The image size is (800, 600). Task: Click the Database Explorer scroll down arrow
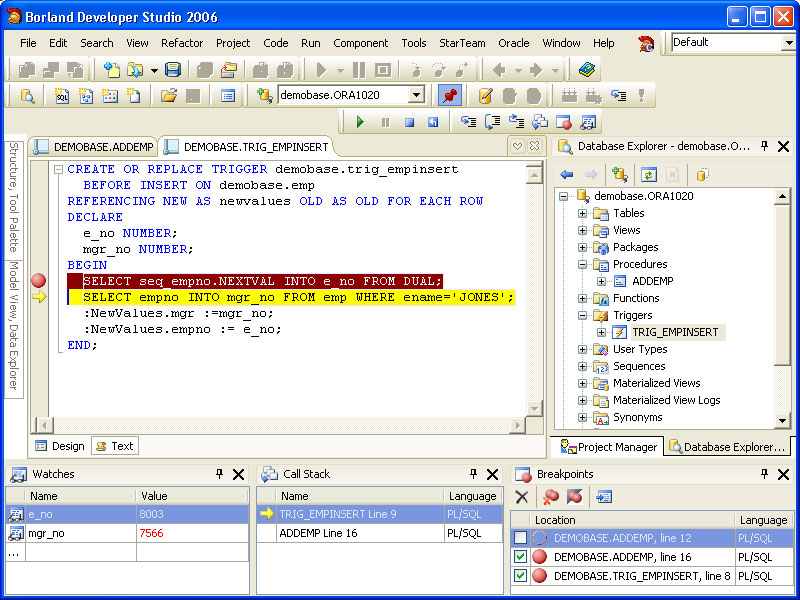782,420
